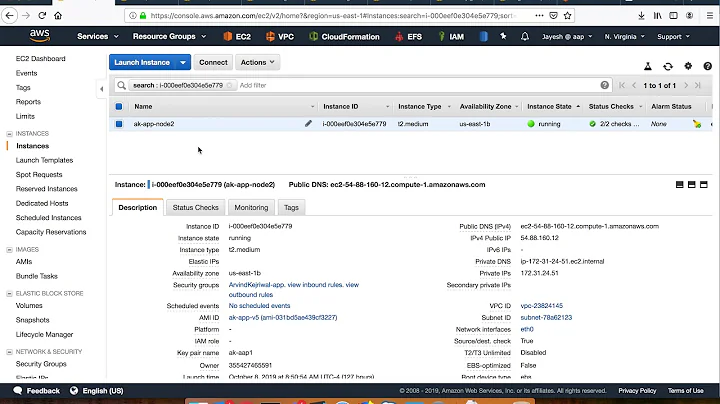Go back with the browser back arrow
This screenshot has width=720, height=404.
[x=10, y=16]
